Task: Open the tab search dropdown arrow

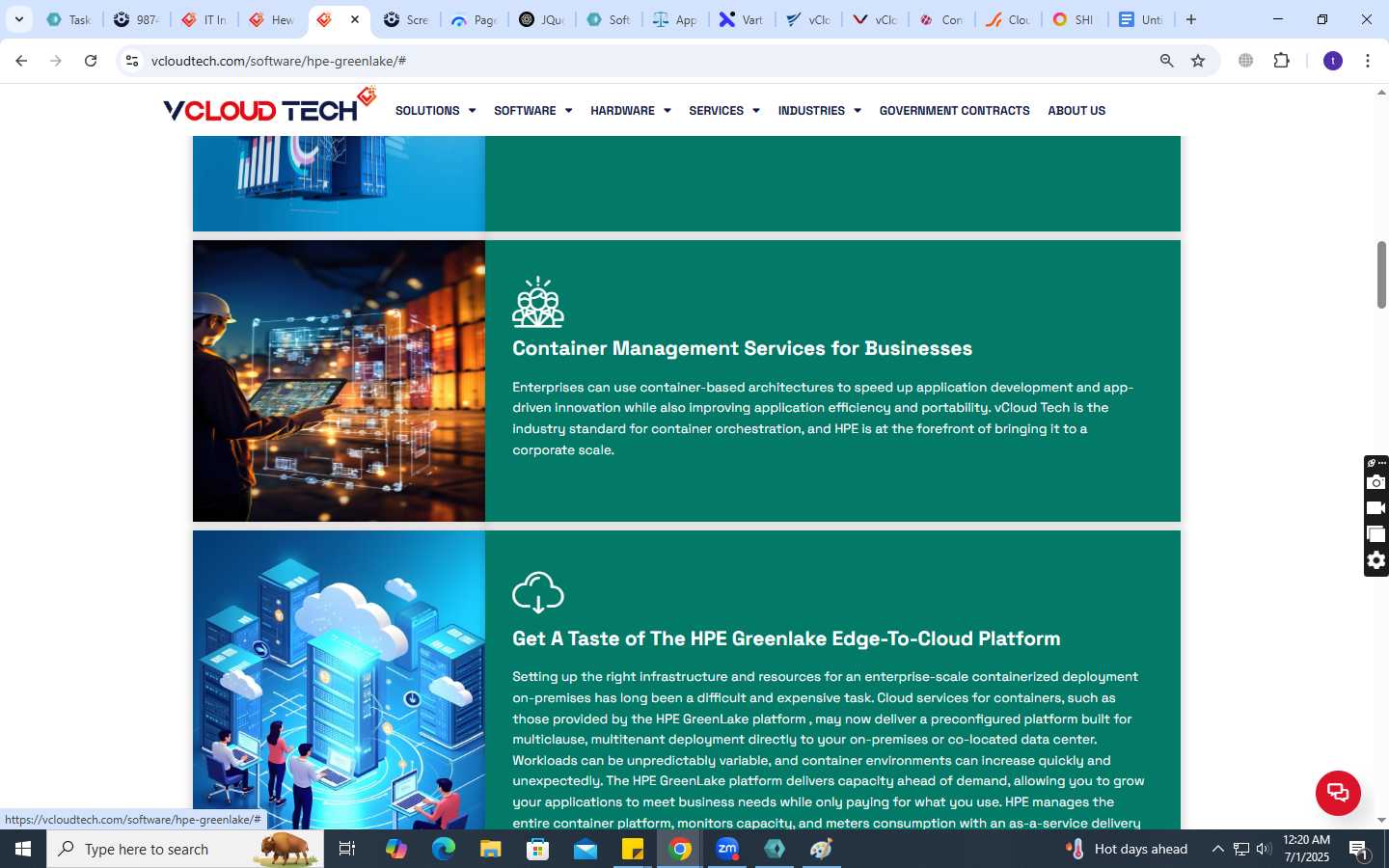Action: tap(18, 19)
